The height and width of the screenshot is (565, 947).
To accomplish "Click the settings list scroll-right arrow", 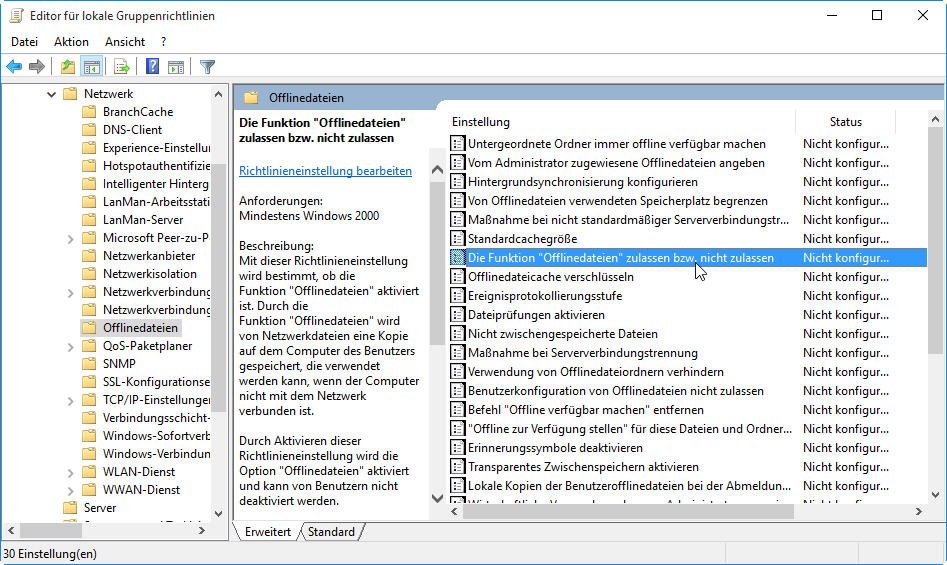I will tap(919, 511).
